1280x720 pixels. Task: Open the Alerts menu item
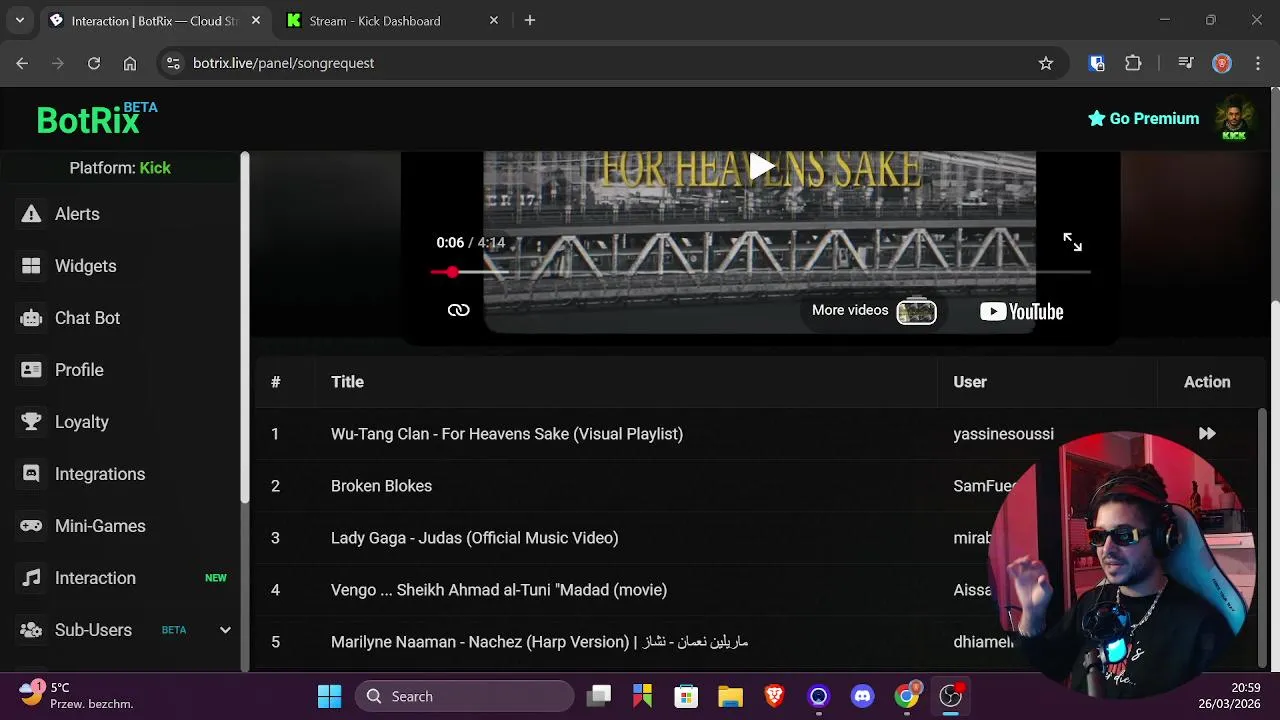point(77,214)
